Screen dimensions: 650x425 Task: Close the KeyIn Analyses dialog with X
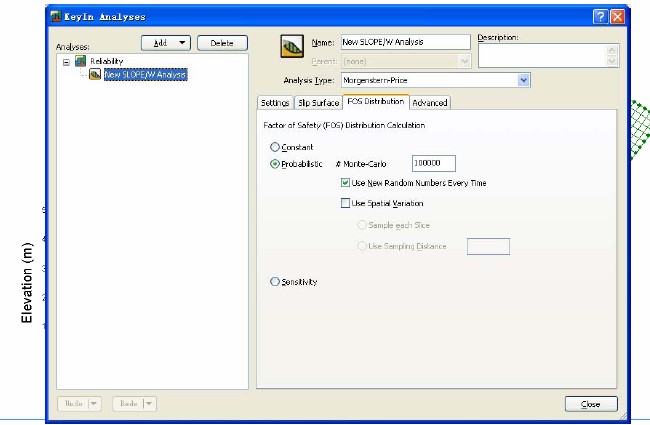click(617, 17)
